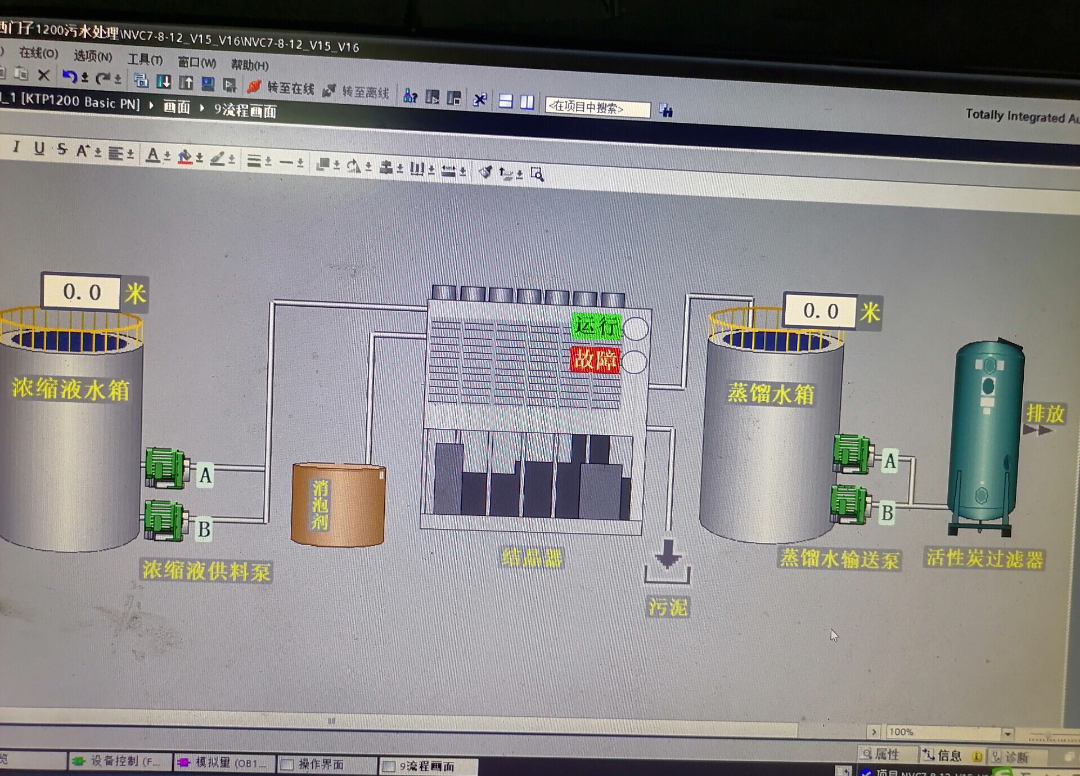Split editor space vertically

coord(527,102)
